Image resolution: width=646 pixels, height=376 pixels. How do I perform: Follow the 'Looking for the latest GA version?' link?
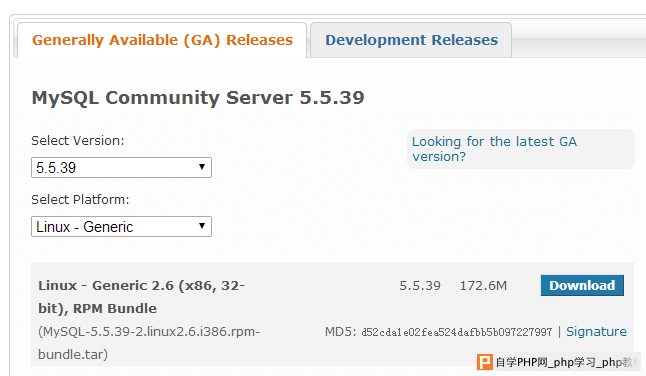(x=494, y=149)
